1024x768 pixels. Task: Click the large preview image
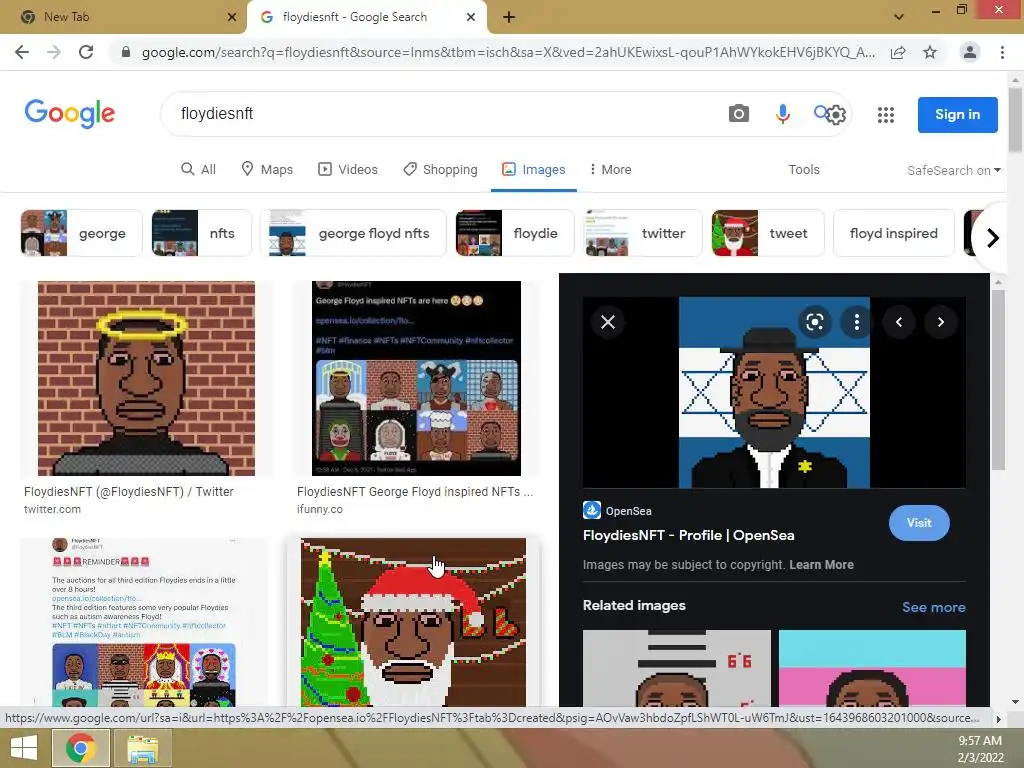(x=774, y=392)
